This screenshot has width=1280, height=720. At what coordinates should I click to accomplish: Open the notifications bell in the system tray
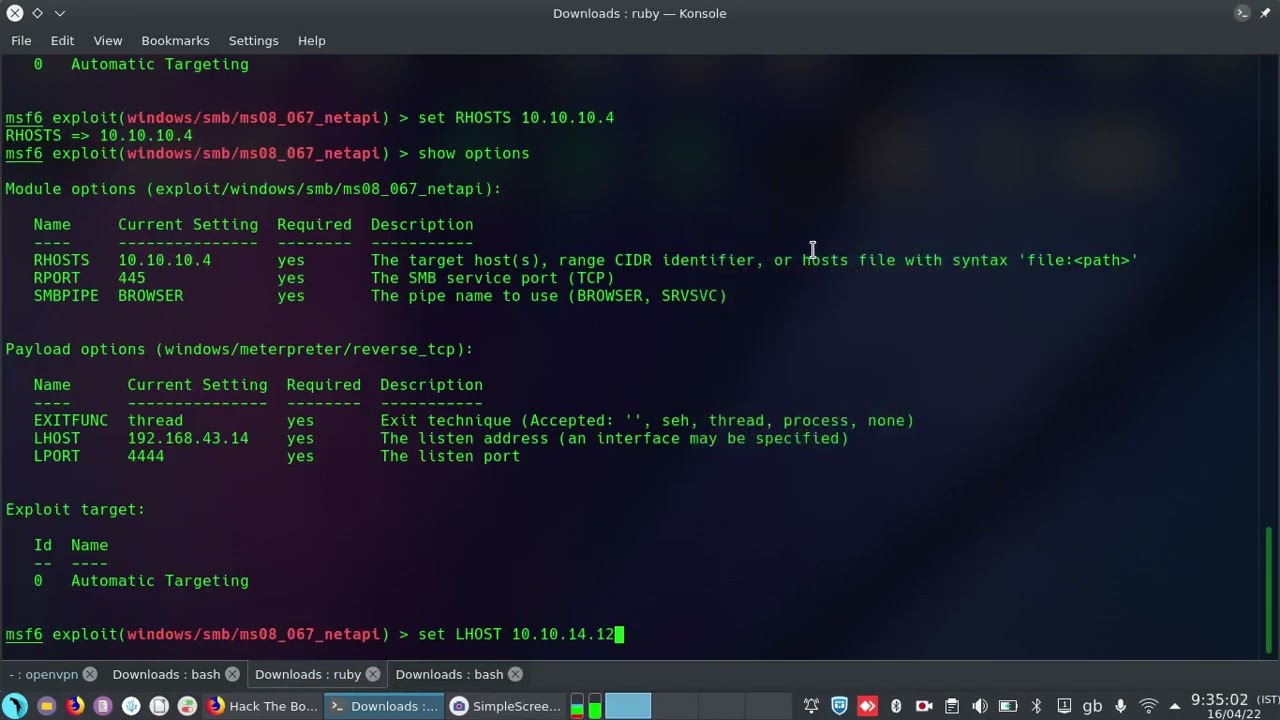point(812,706)
